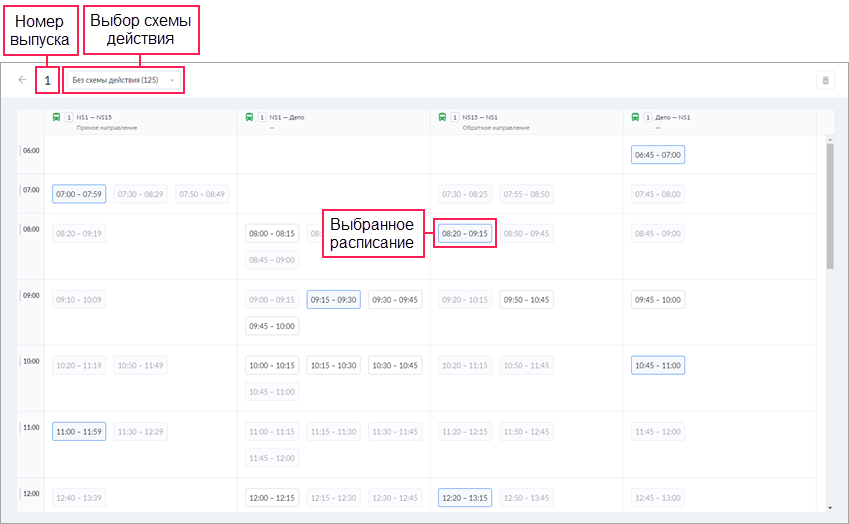Click the trash delete icon
Viewport: 849px width, 524px height.
click(x=825, y=80)
